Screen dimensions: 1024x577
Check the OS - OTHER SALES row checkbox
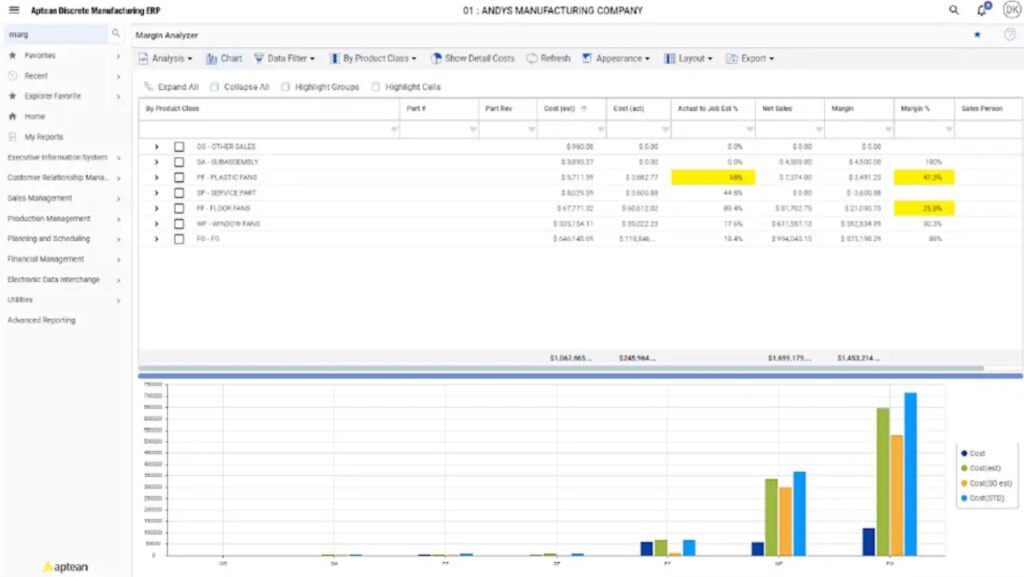(179, 147)
